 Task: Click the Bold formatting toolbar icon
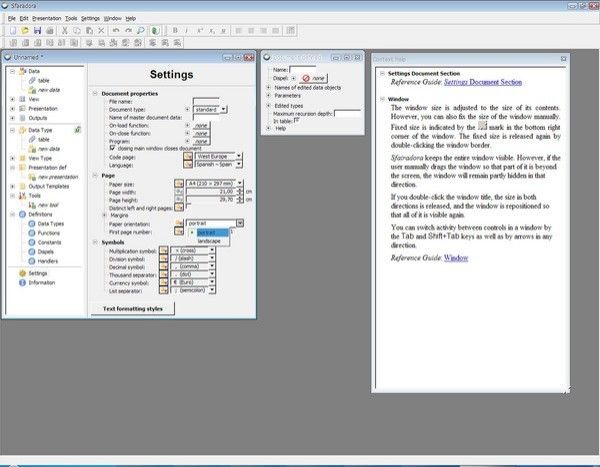coord(174,31)
